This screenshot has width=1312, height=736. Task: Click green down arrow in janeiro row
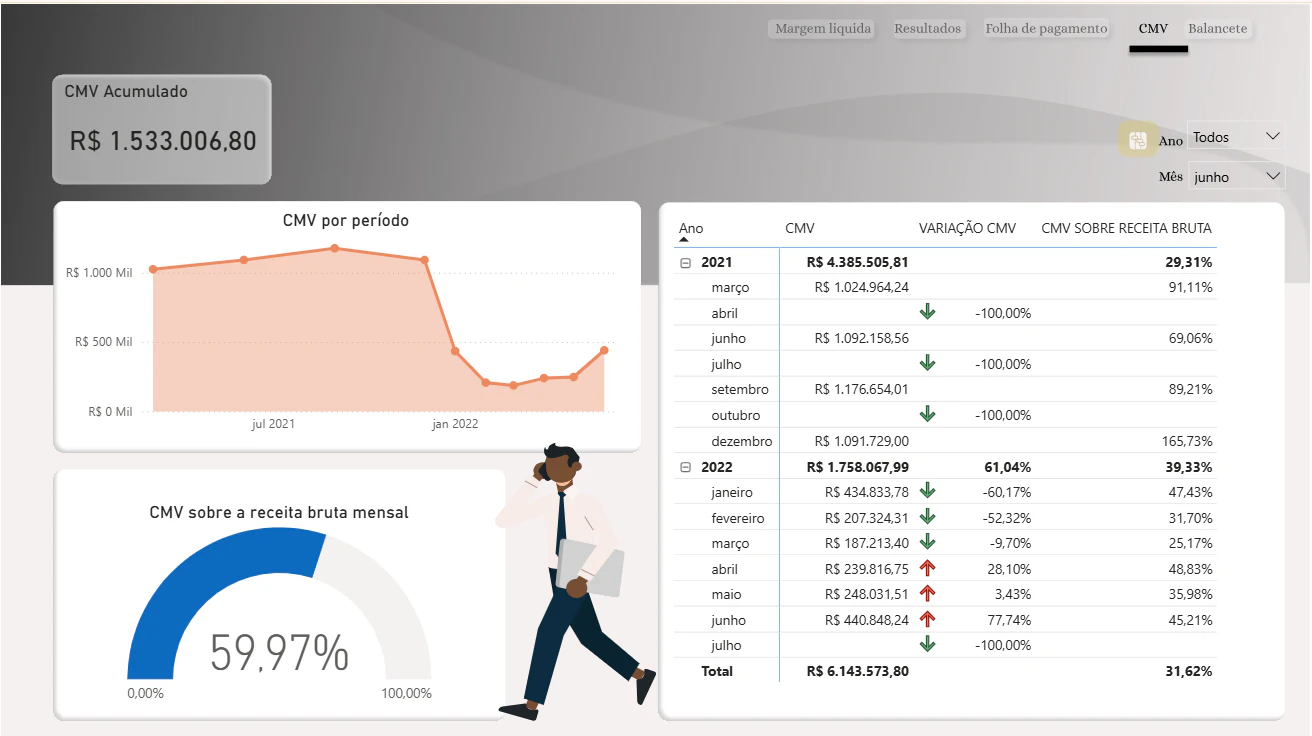927,491
